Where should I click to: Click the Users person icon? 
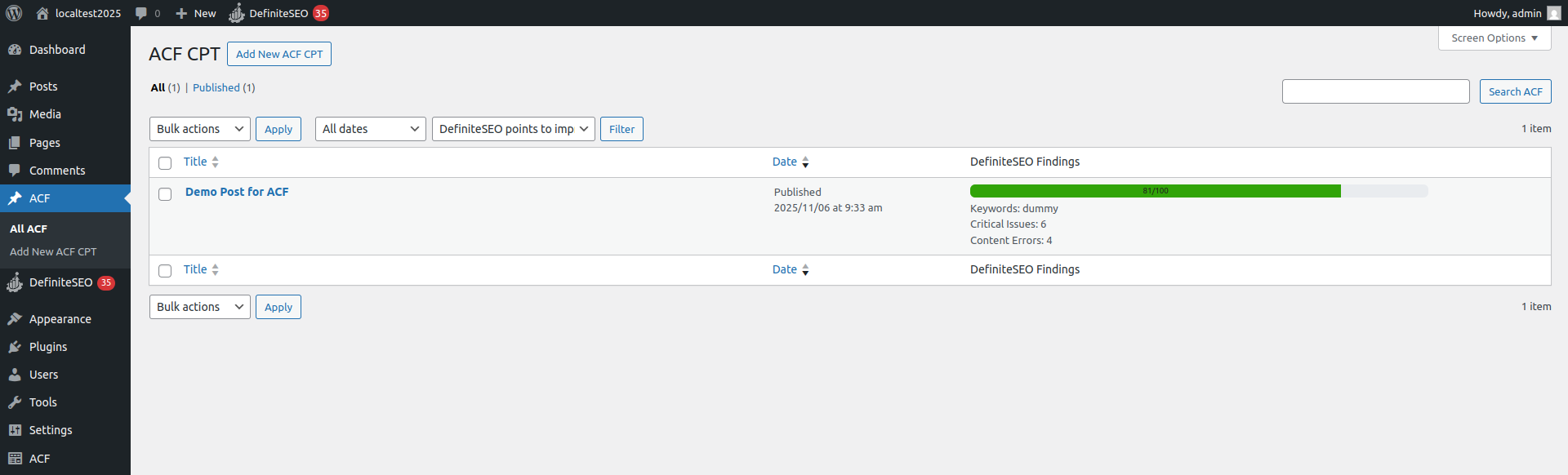15,375
